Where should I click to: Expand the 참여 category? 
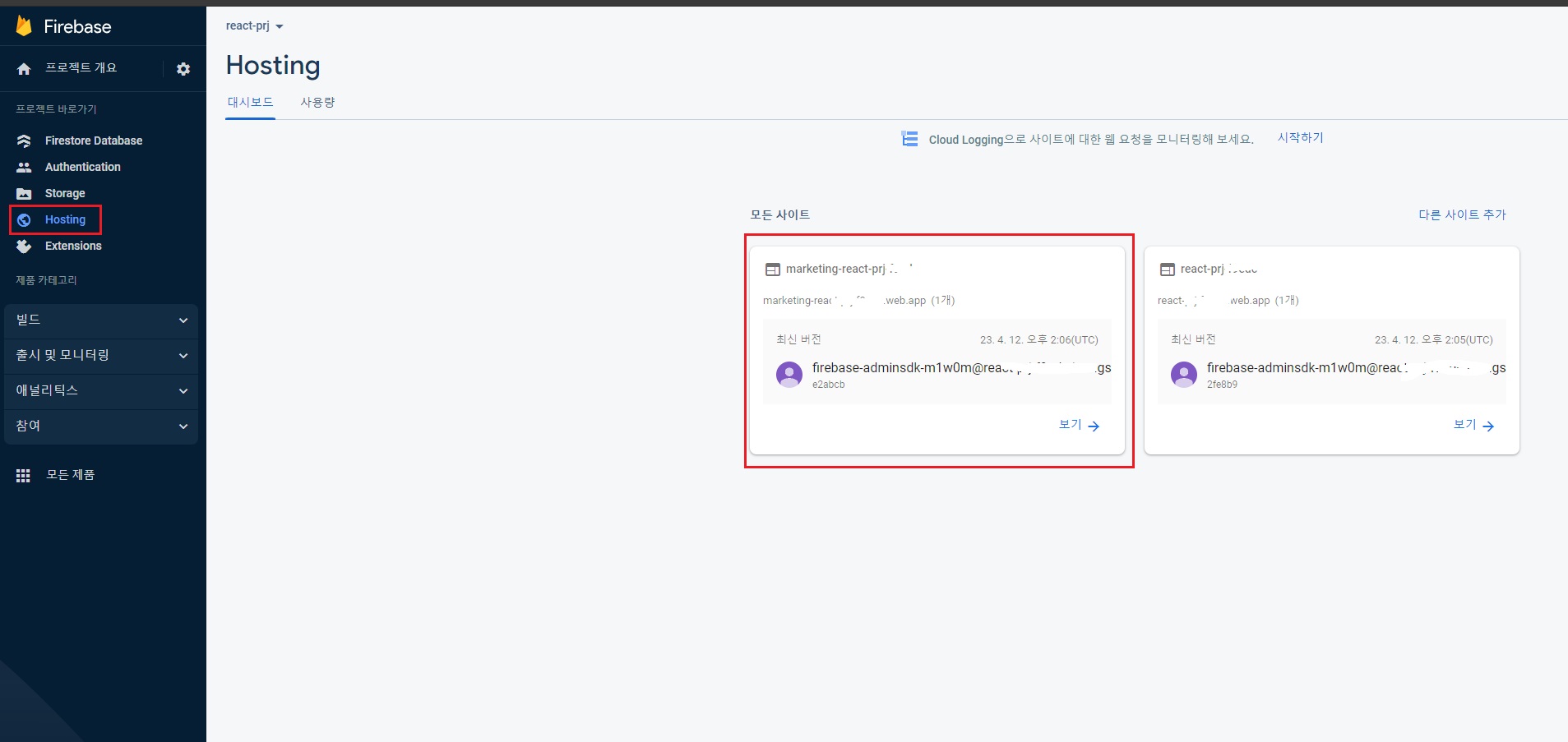click(101, 426)
